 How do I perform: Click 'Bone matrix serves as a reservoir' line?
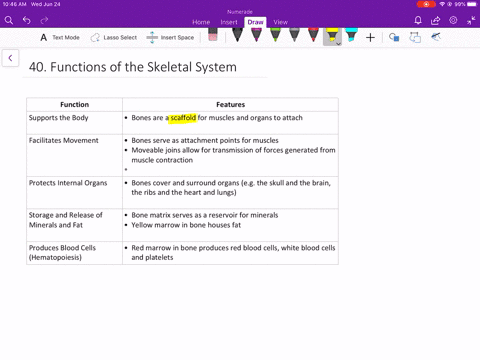(x=205, y=215)
